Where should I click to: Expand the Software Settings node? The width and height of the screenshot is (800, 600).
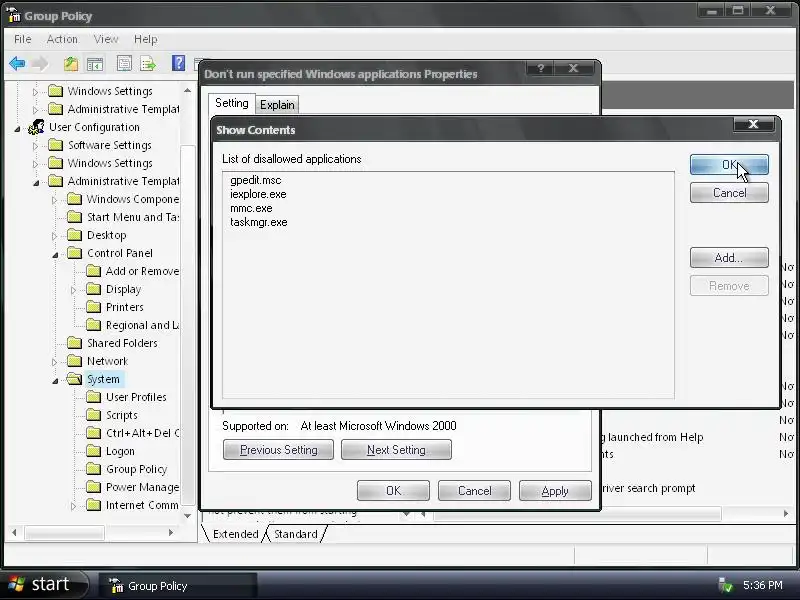click(35, 146)
